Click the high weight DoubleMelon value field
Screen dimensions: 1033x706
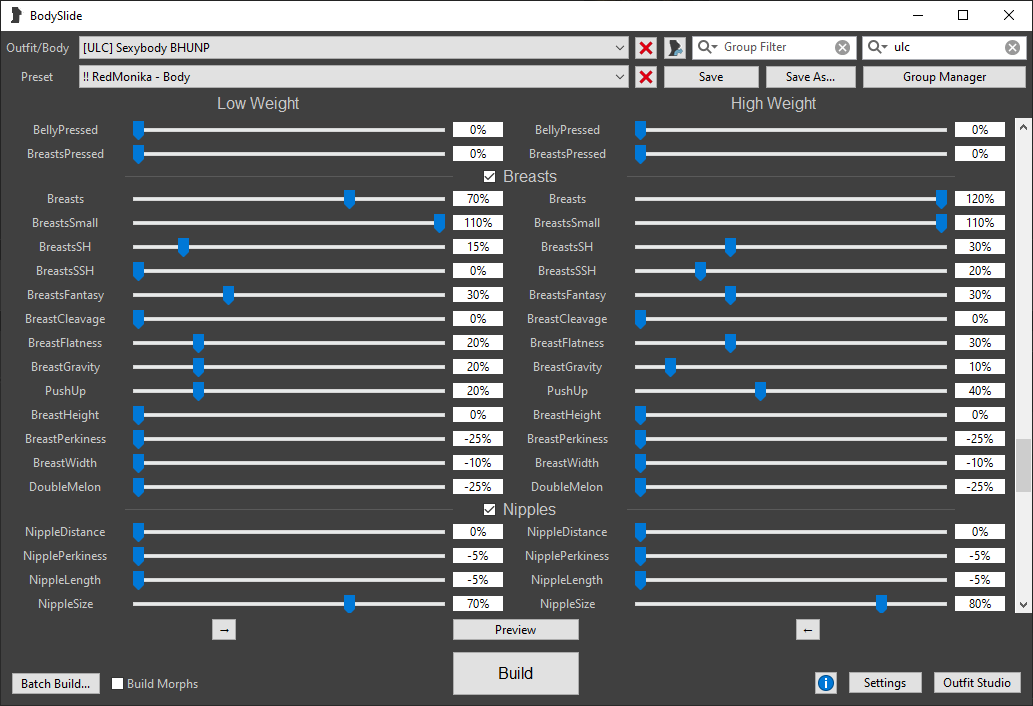(x=980, y=487)
